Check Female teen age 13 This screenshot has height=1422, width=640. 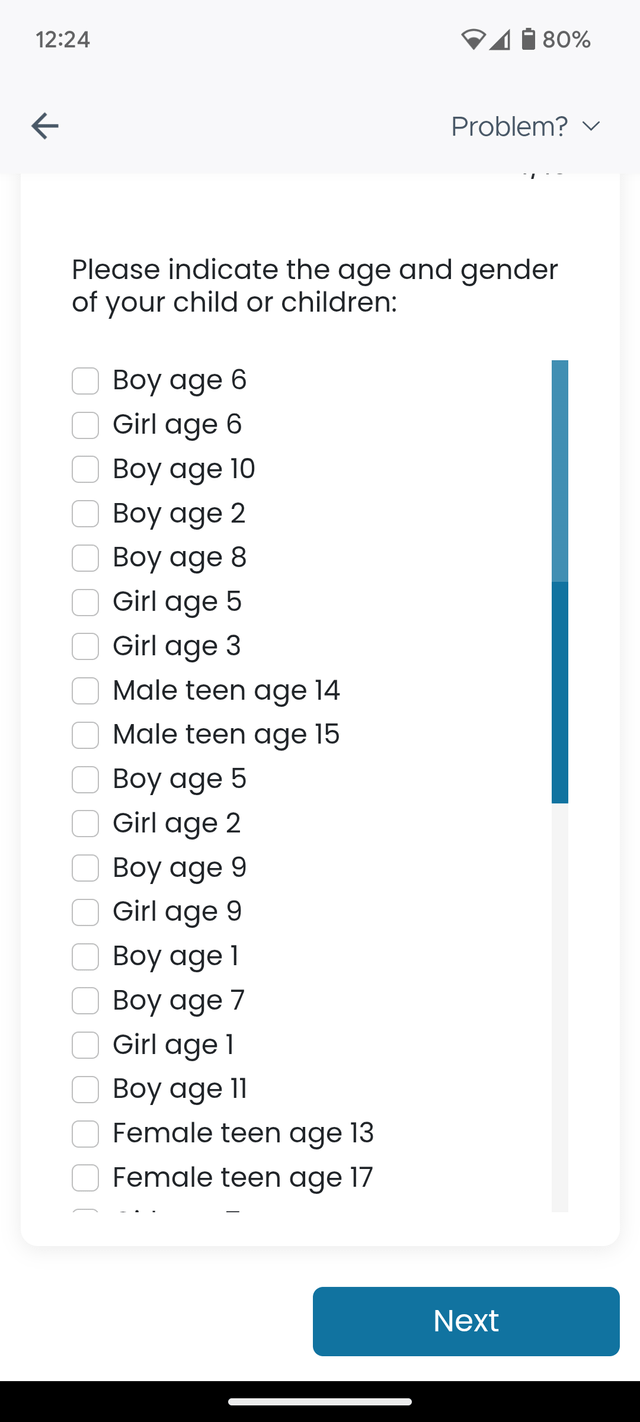(x=85, y=1133)
